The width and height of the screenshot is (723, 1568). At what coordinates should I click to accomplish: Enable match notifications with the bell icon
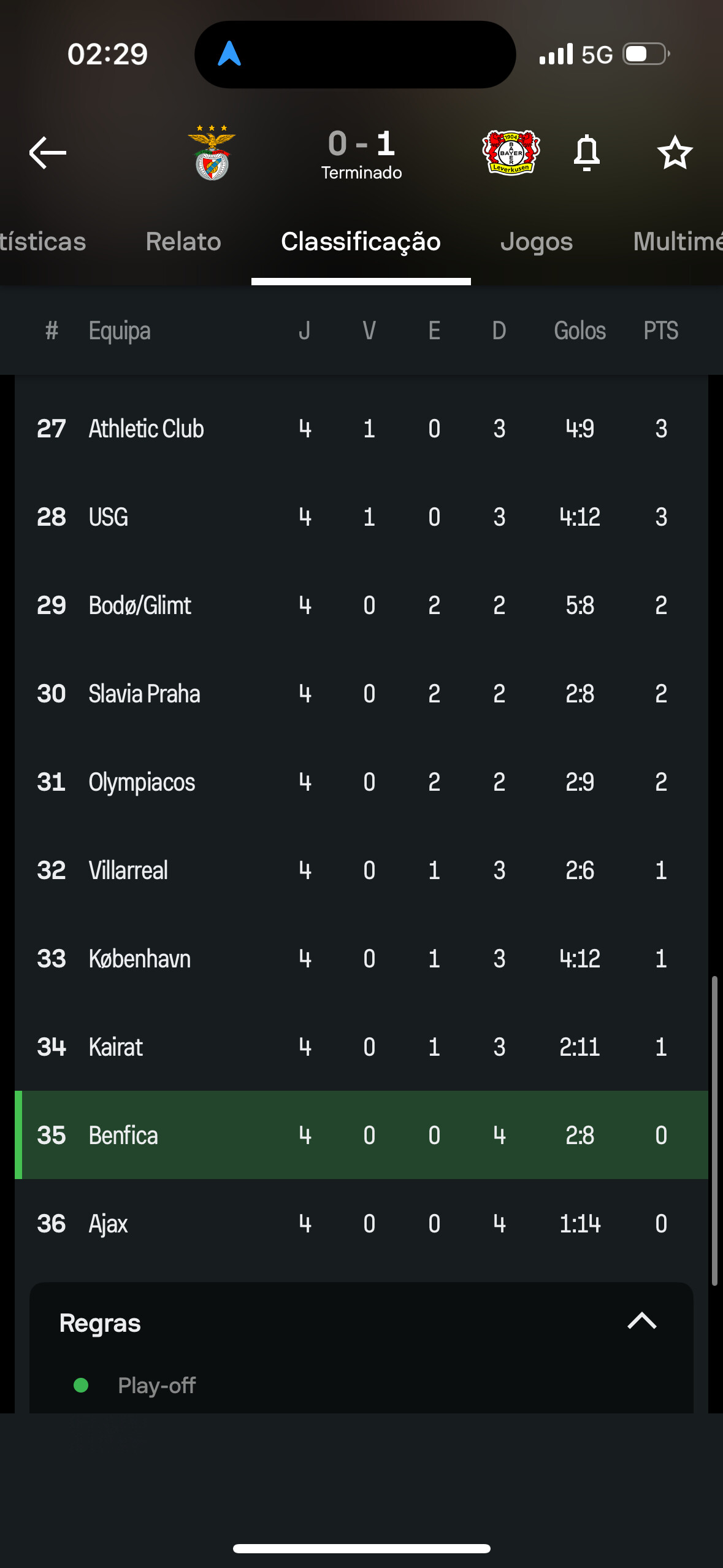point(586,153)
